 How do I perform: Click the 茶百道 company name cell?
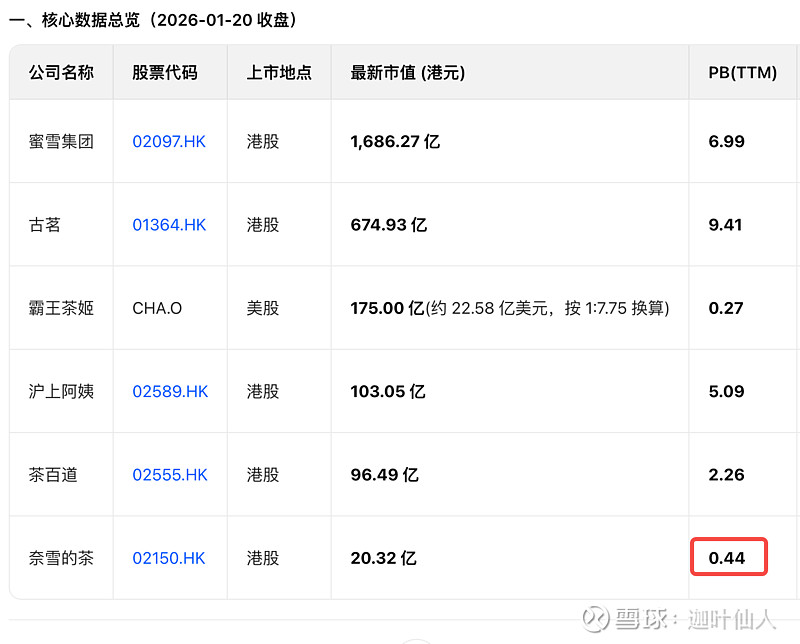click(53, 475)
